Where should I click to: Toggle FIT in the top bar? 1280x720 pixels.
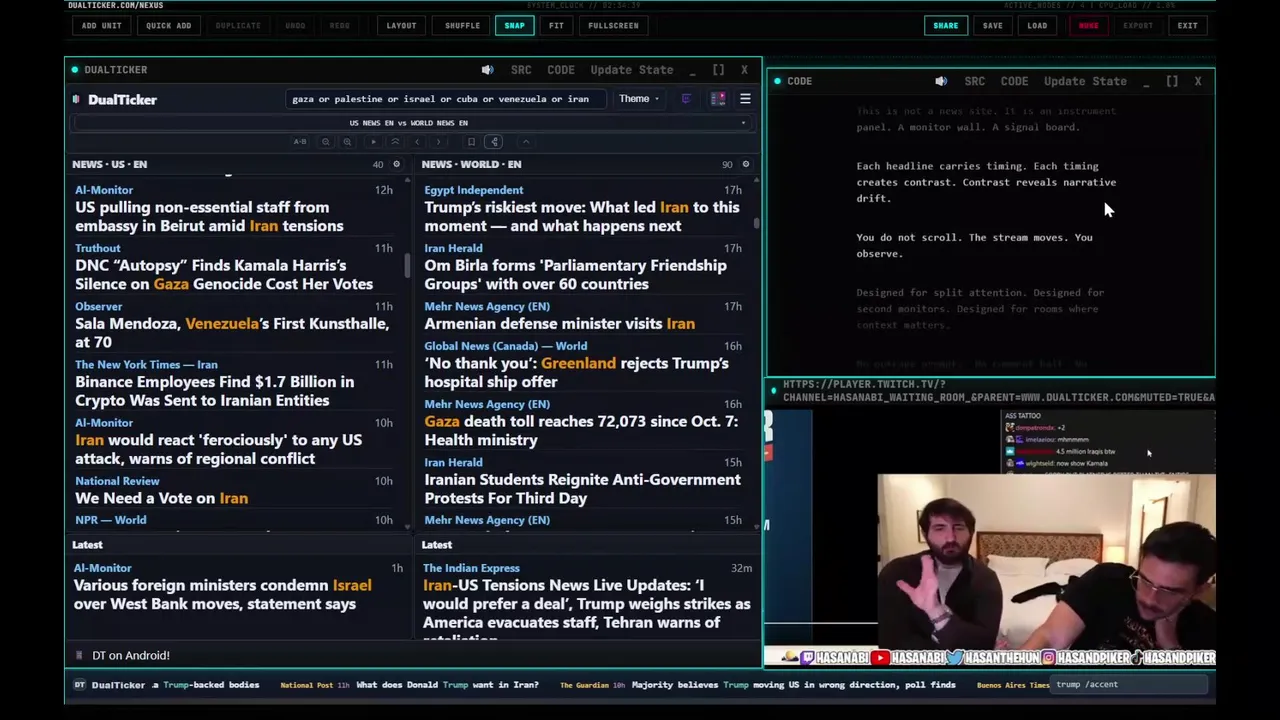pyautogui.click(x=556, y=25)
